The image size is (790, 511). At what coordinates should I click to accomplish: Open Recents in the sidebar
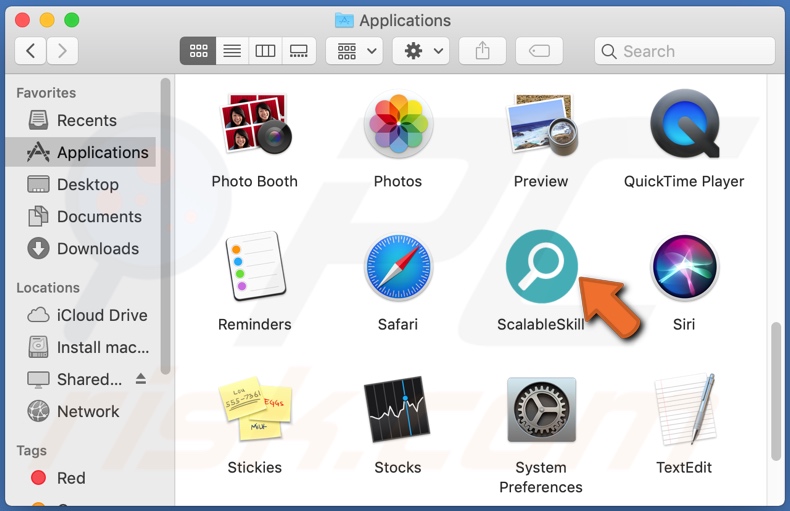tap(81, 120)
